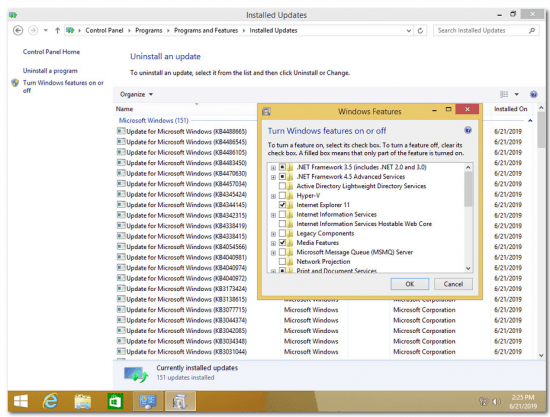
Task: Click the Control Panel breadcrumb
Action: click(x=104, y=31)
